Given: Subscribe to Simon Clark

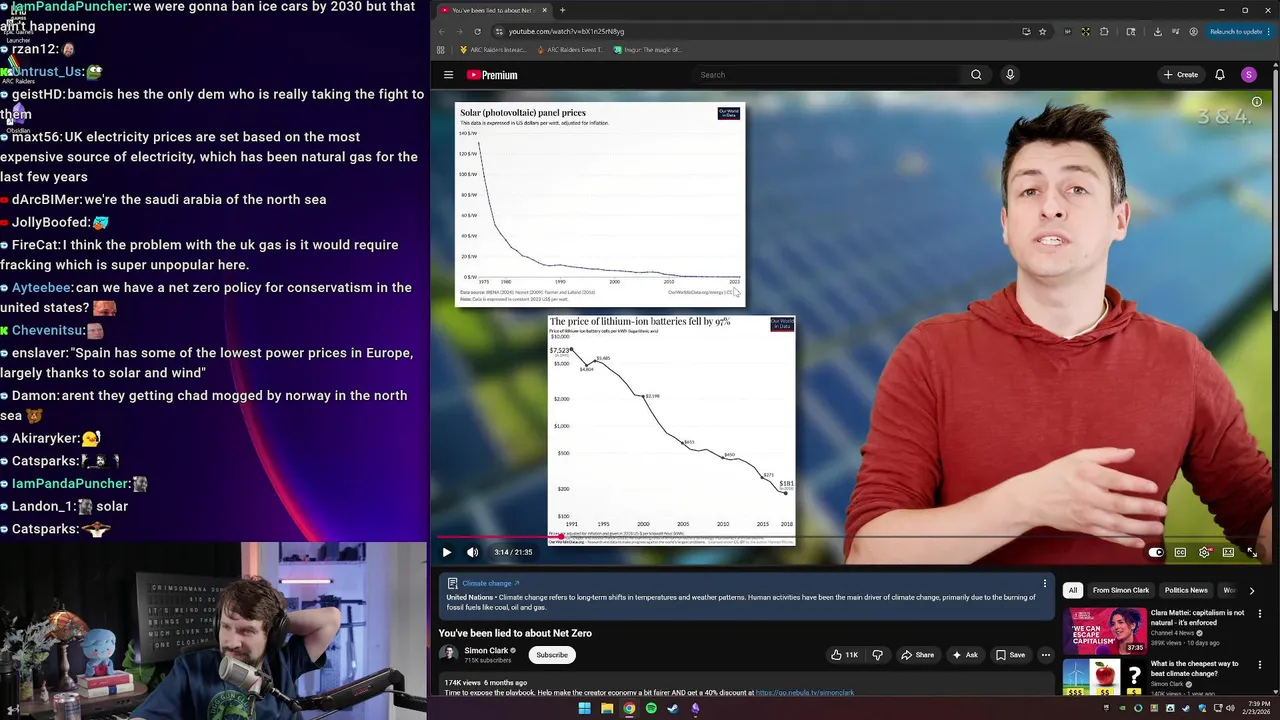Looking at the screenshot, I should [x=552, y=655].
